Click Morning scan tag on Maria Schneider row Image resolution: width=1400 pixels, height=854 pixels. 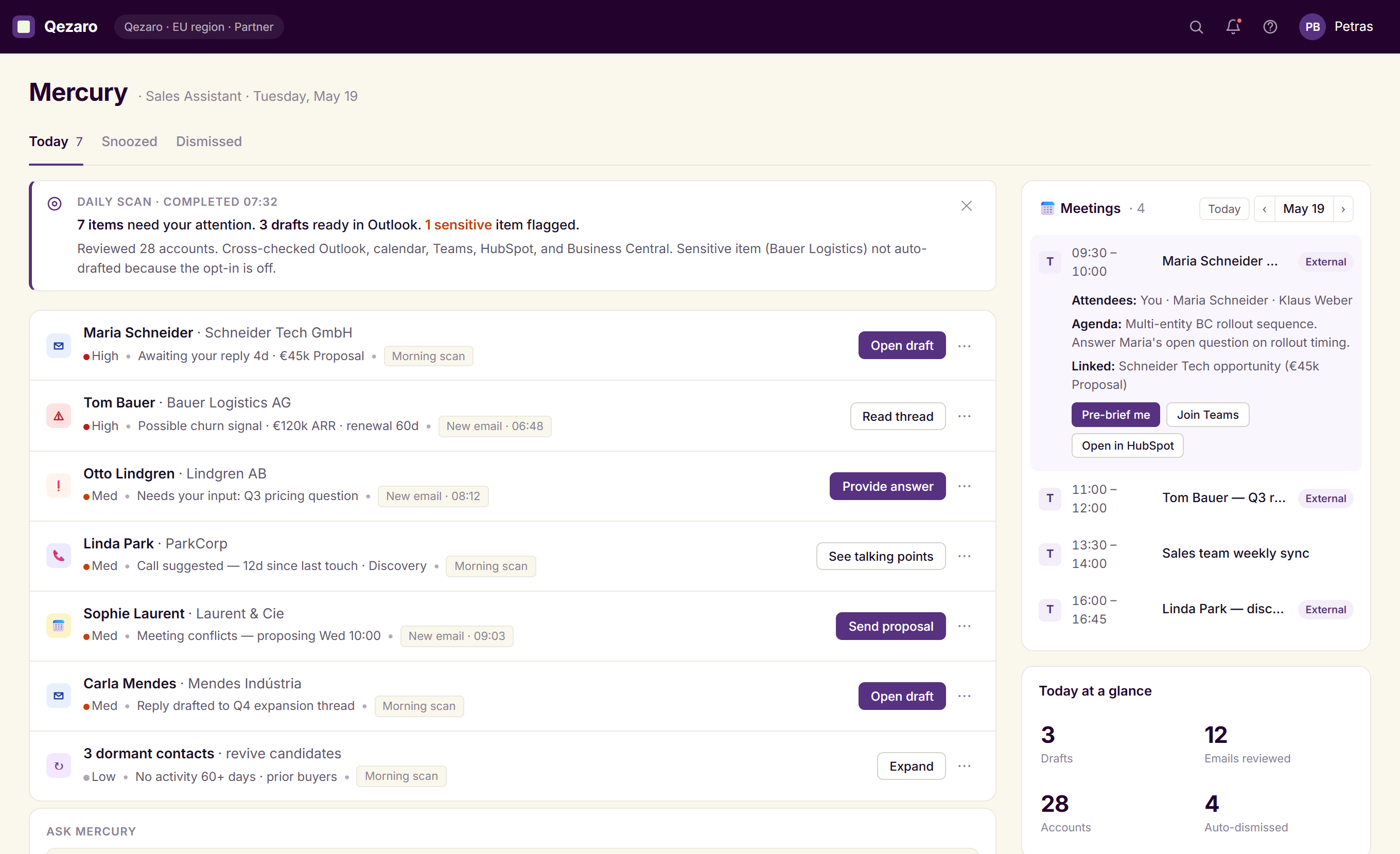point(428,356)
